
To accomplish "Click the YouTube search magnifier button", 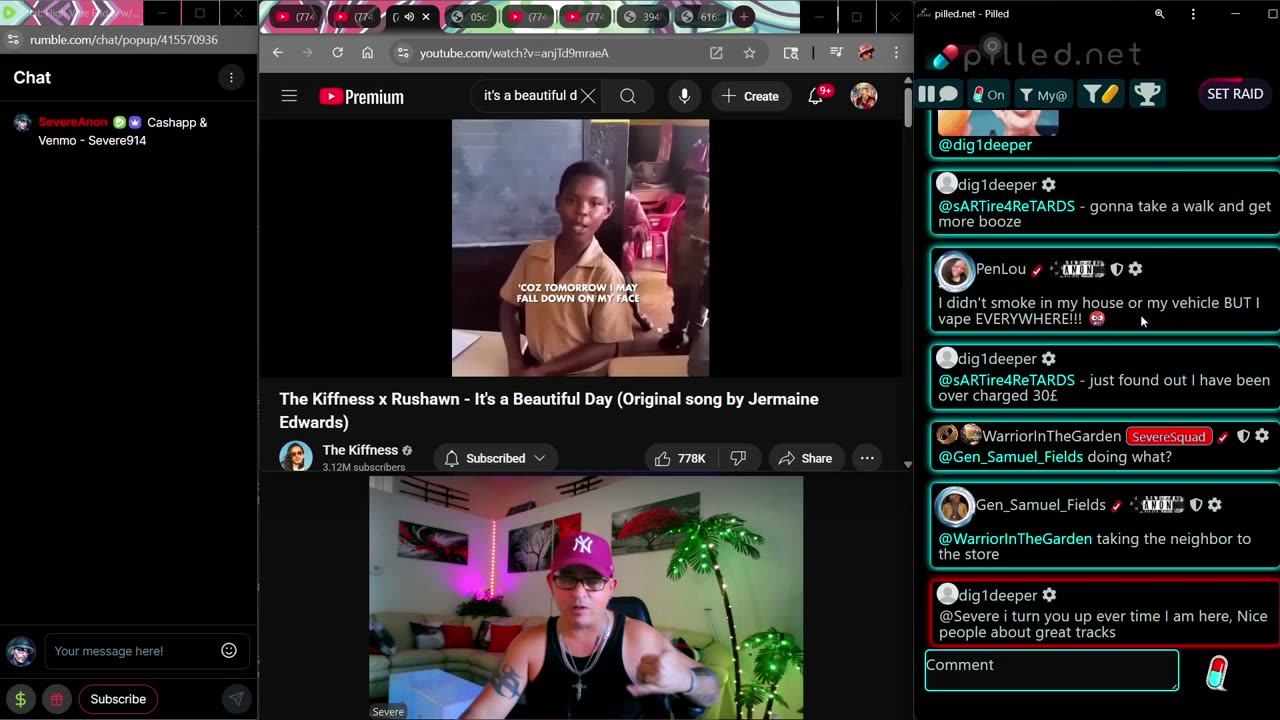I will click(627, 96).
